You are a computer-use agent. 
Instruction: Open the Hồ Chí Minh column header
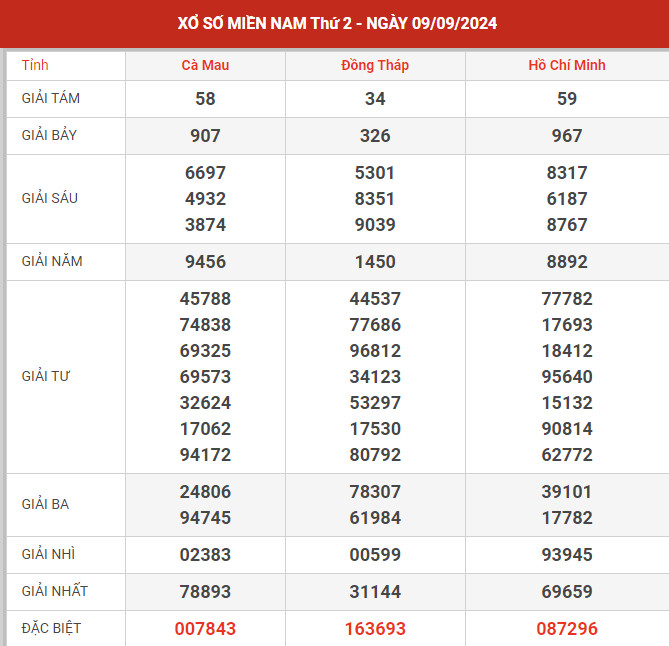point(567,65)
